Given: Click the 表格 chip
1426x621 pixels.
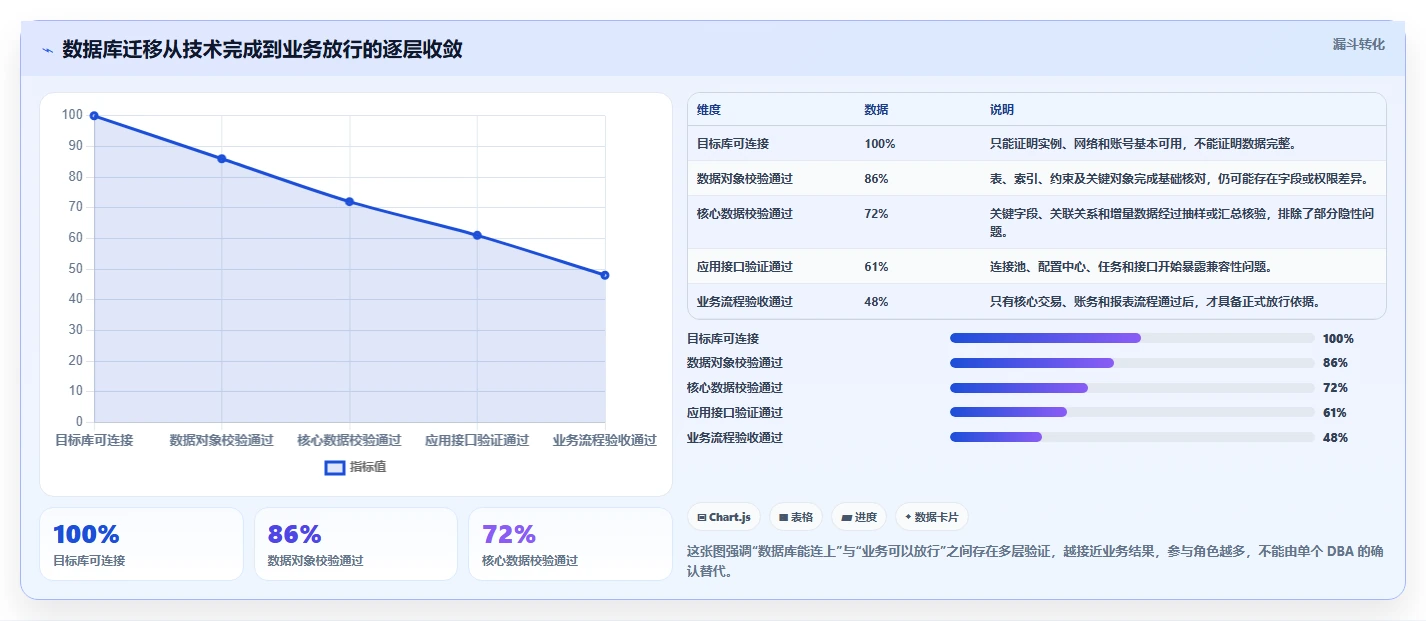Looking at the screenshot, I should tap(796, 517).
